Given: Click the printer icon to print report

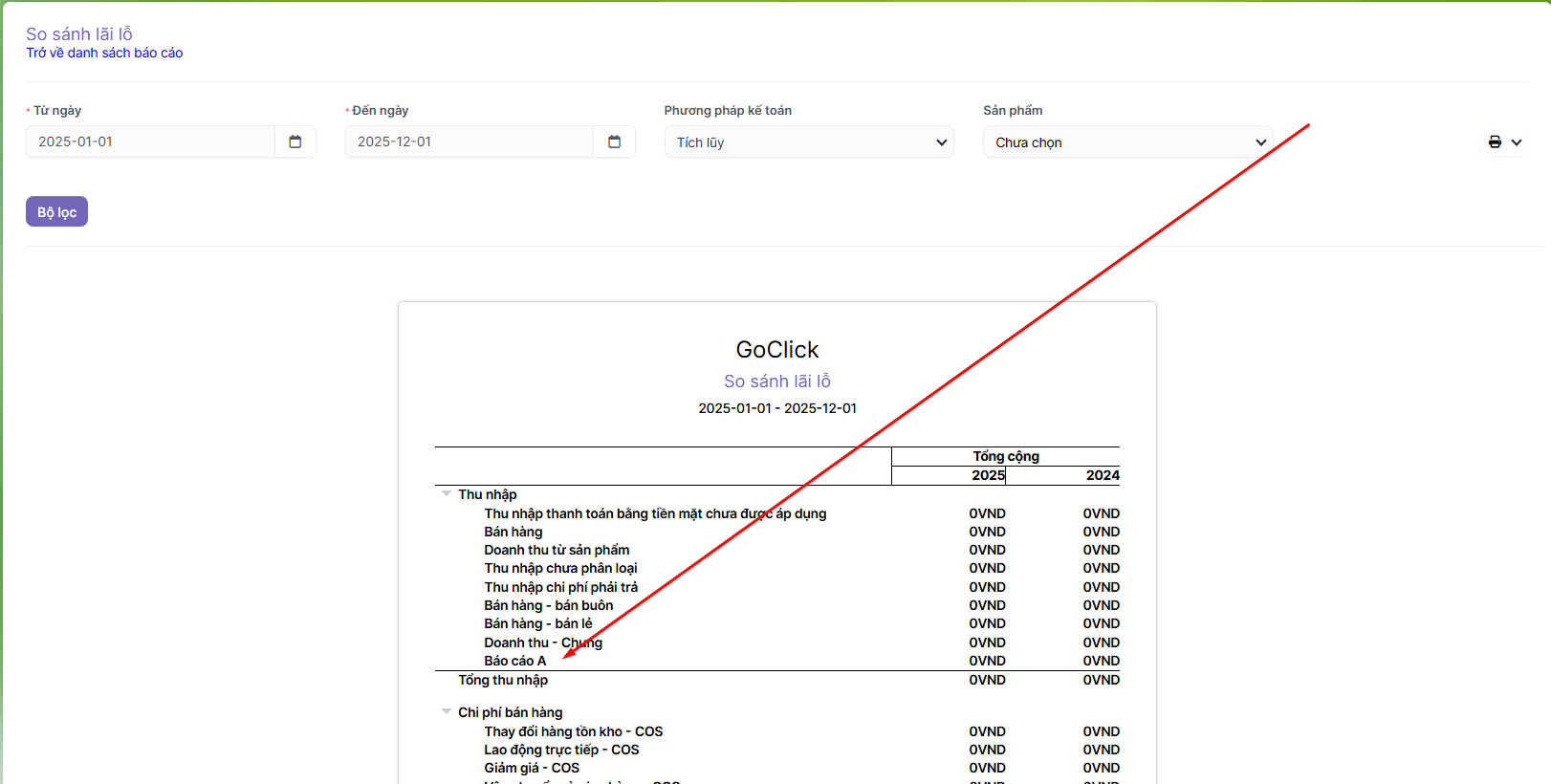Looking at the screenshot, I should [x=1495, y=142].
